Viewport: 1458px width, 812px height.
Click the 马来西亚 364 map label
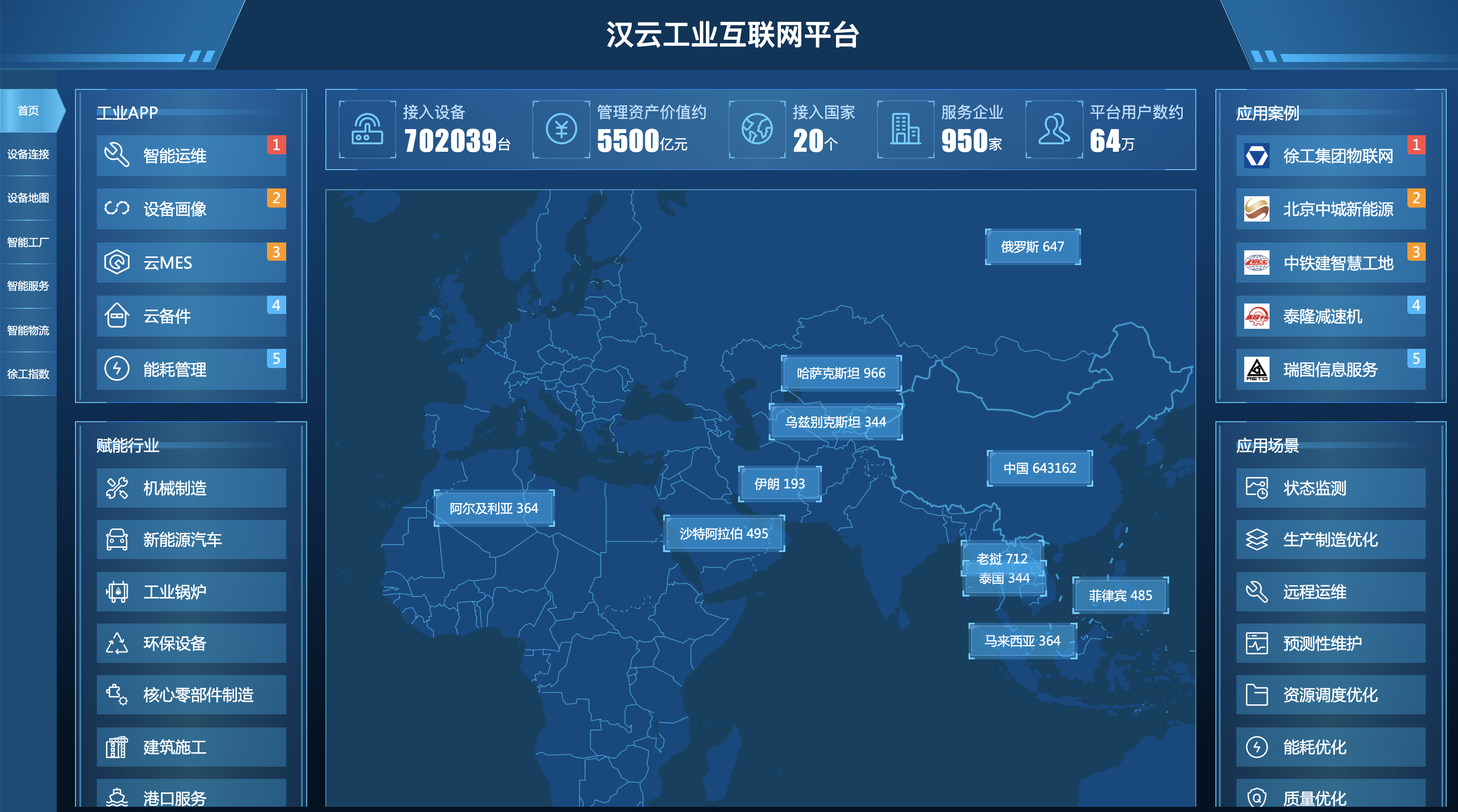pyautogui.click(x=1022, y=641)
